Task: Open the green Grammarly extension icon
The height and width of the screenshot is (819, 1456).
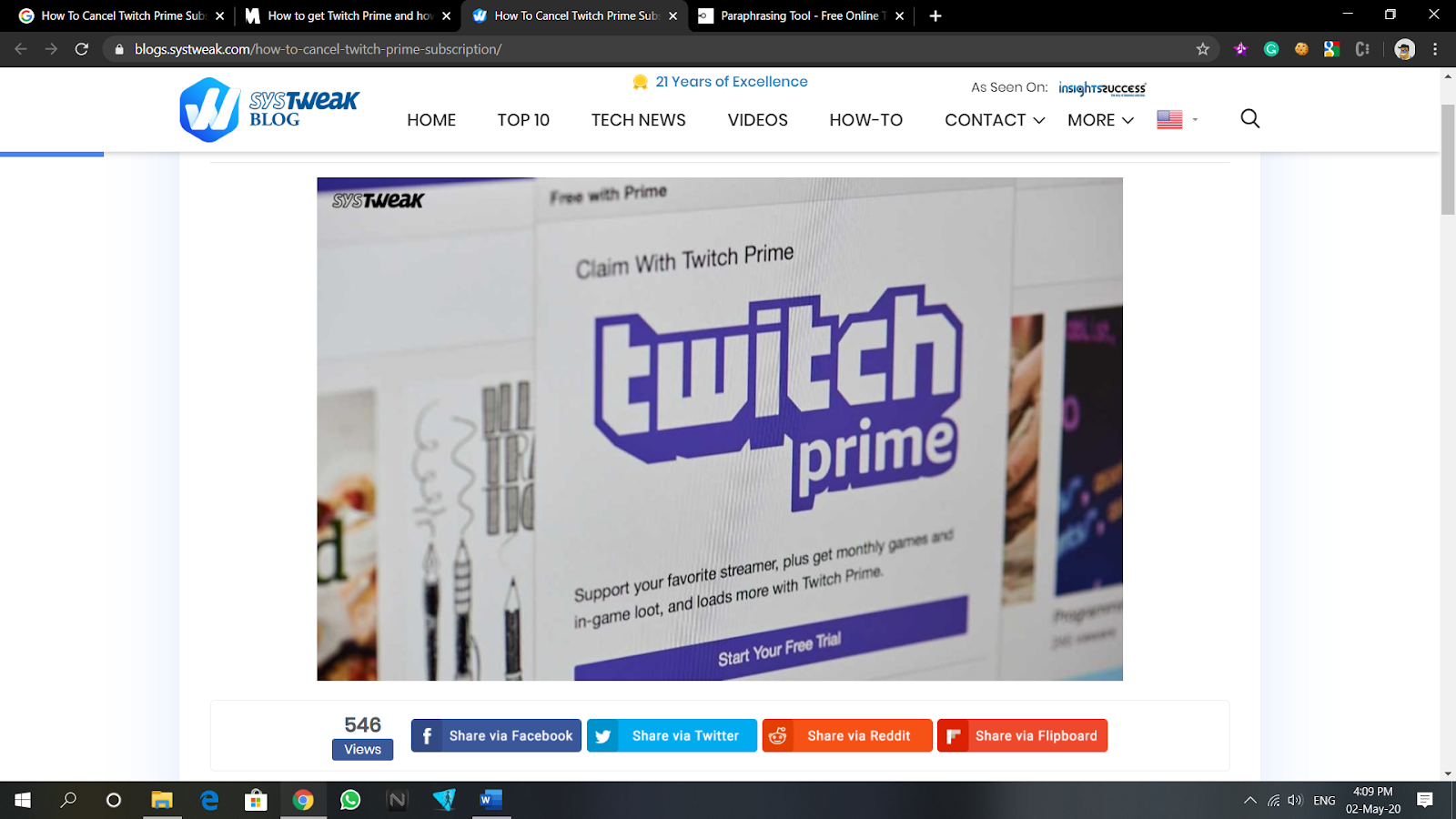Action: pyautogui.click(x=1271, y=49)
